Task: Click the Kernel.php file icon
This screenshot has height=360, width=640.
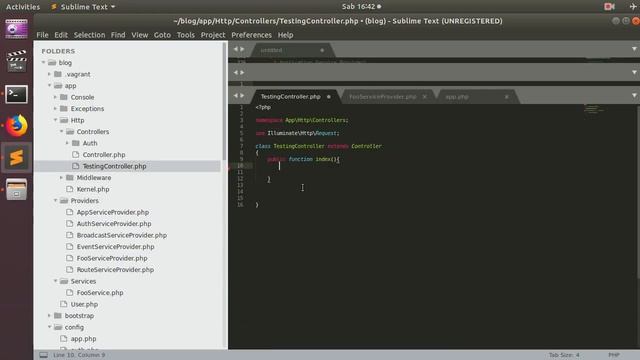Action: 70,189
